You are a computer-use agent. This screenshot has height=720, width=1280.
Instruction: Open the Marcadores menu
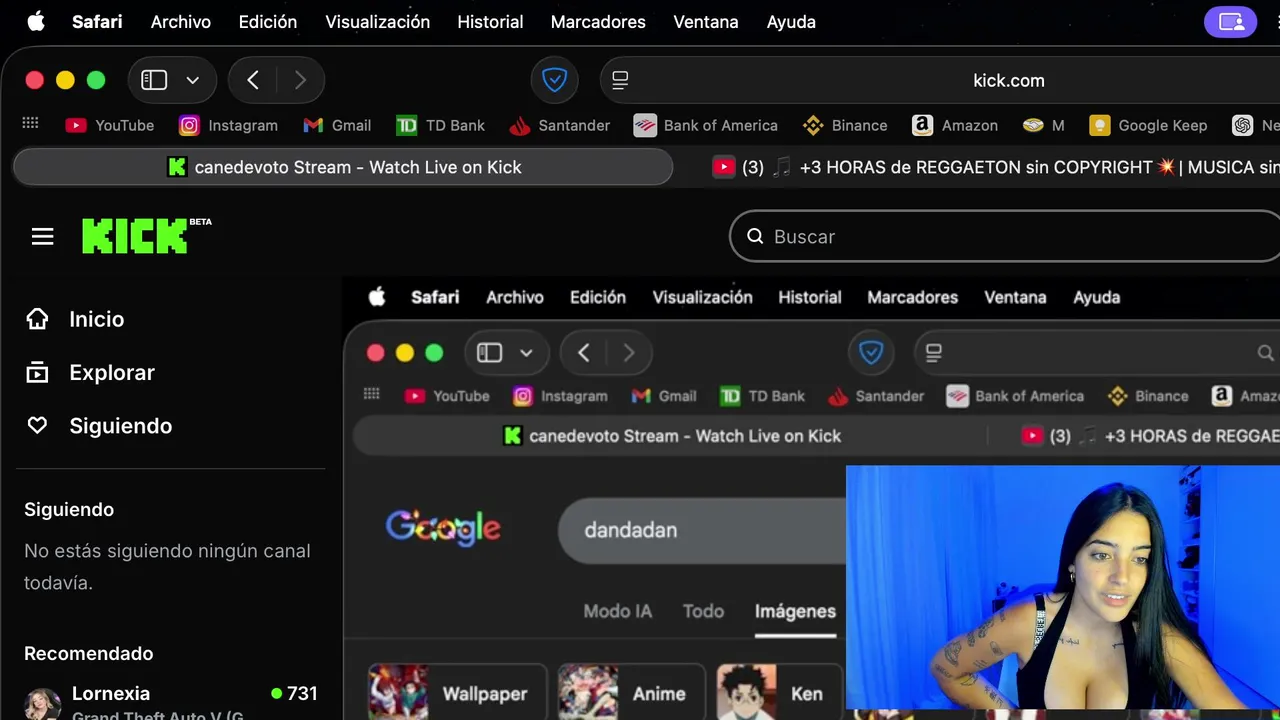[598, 21]
